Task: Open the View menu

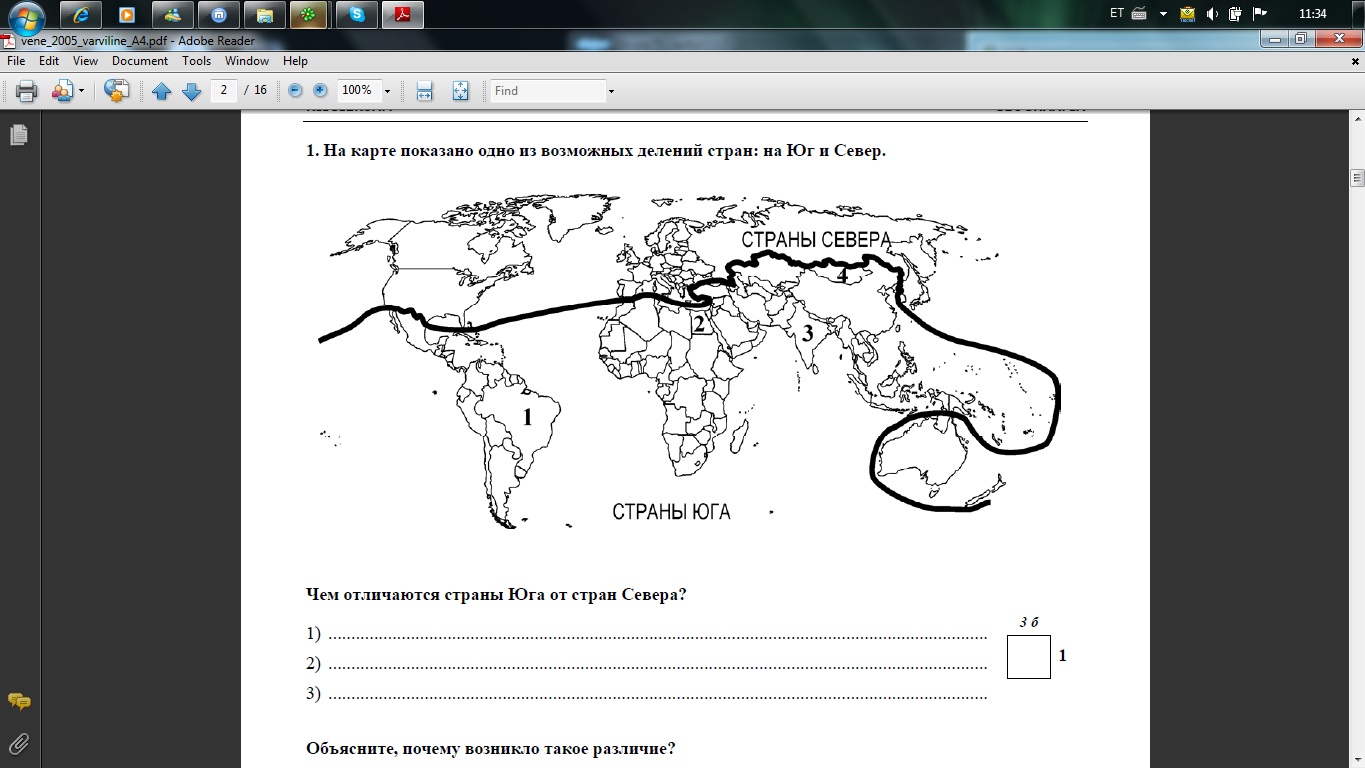Action: (x=85, y=61)
